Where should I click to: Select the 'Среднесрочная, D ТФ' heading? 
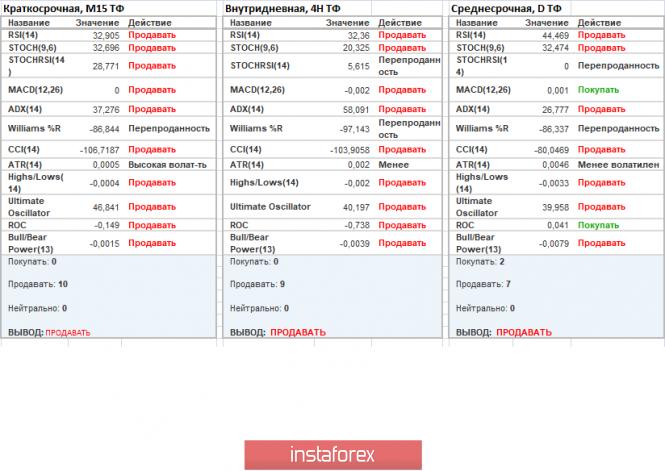coord(506,8)
